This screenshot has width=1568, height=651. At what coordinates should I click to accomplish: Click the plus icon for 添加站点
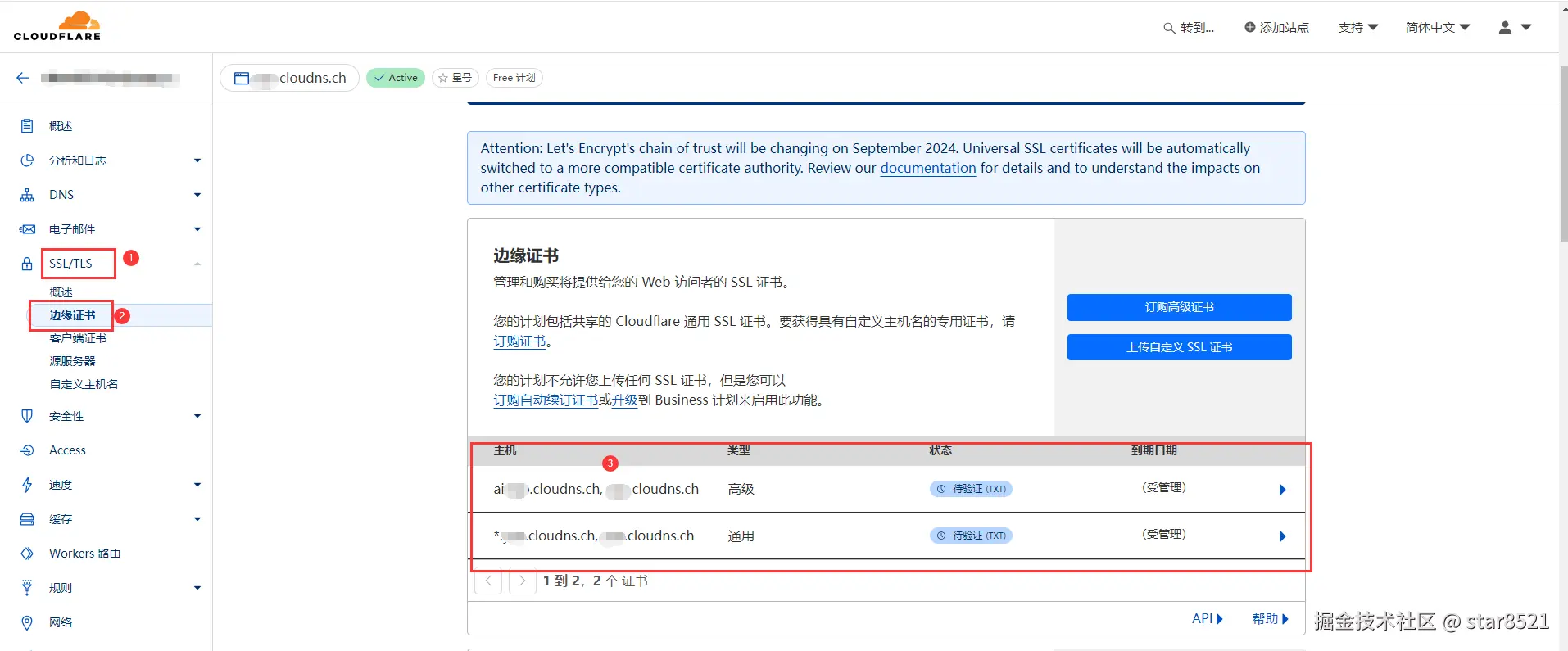tap(1249, 27)
